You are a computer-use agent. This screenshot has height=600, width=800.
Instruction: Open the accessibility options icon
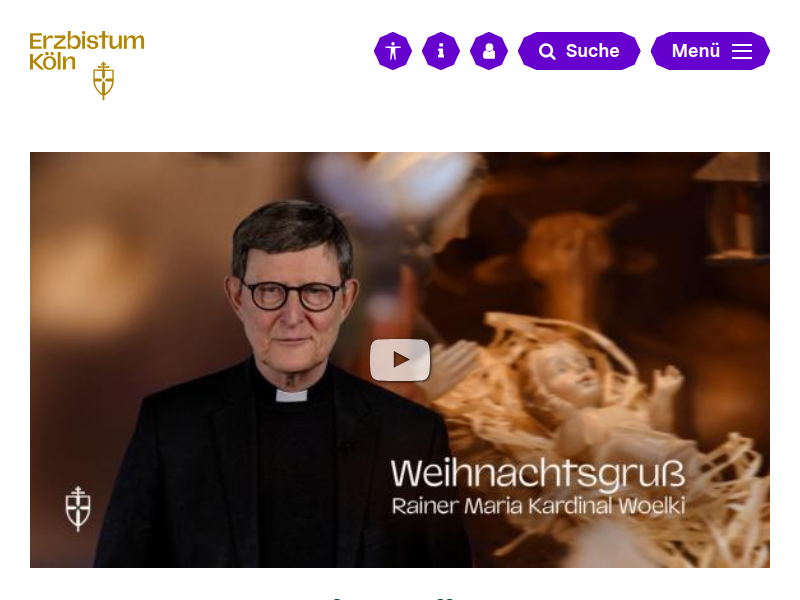[393, 51]
